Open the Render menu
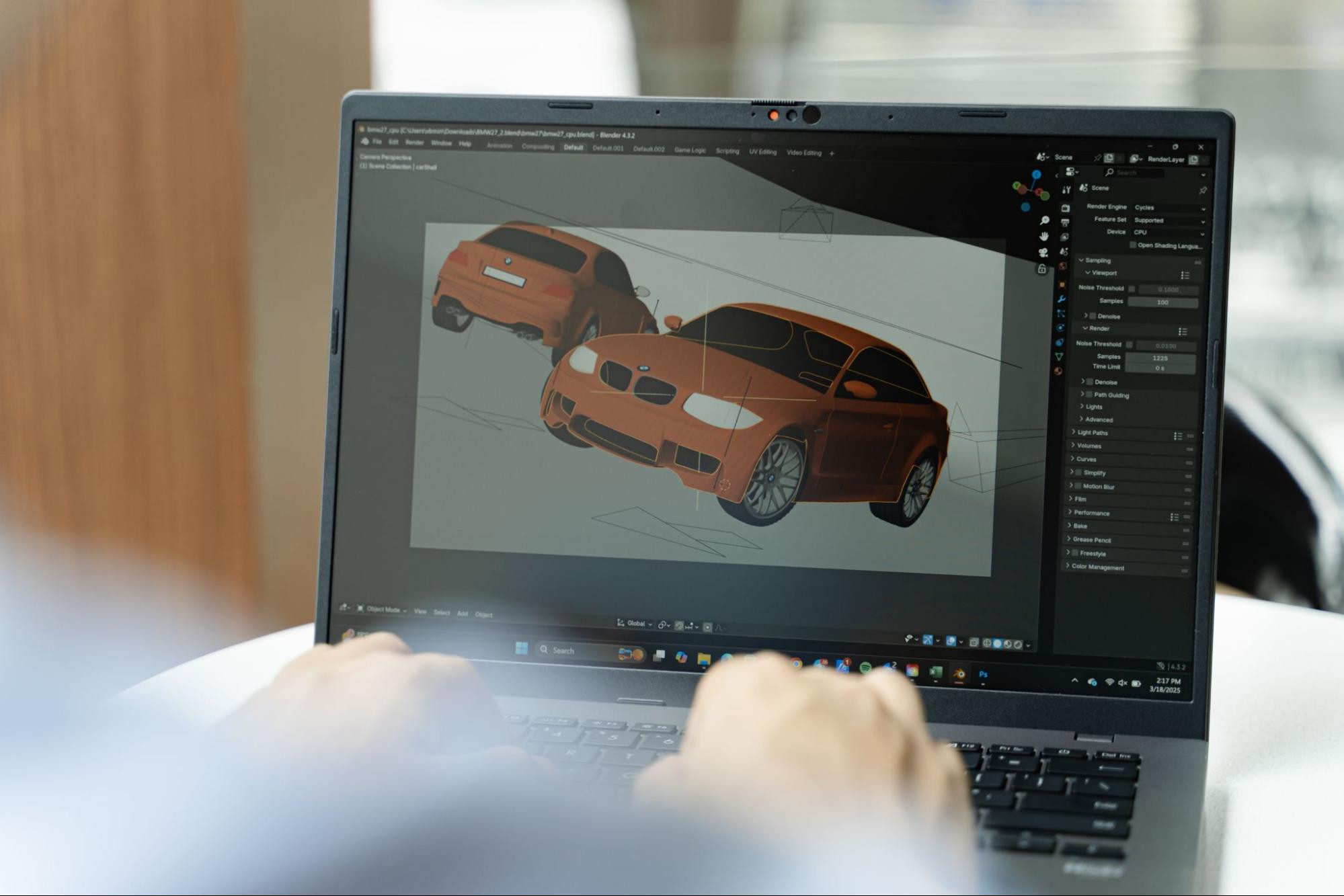 (x=414, y=142)
